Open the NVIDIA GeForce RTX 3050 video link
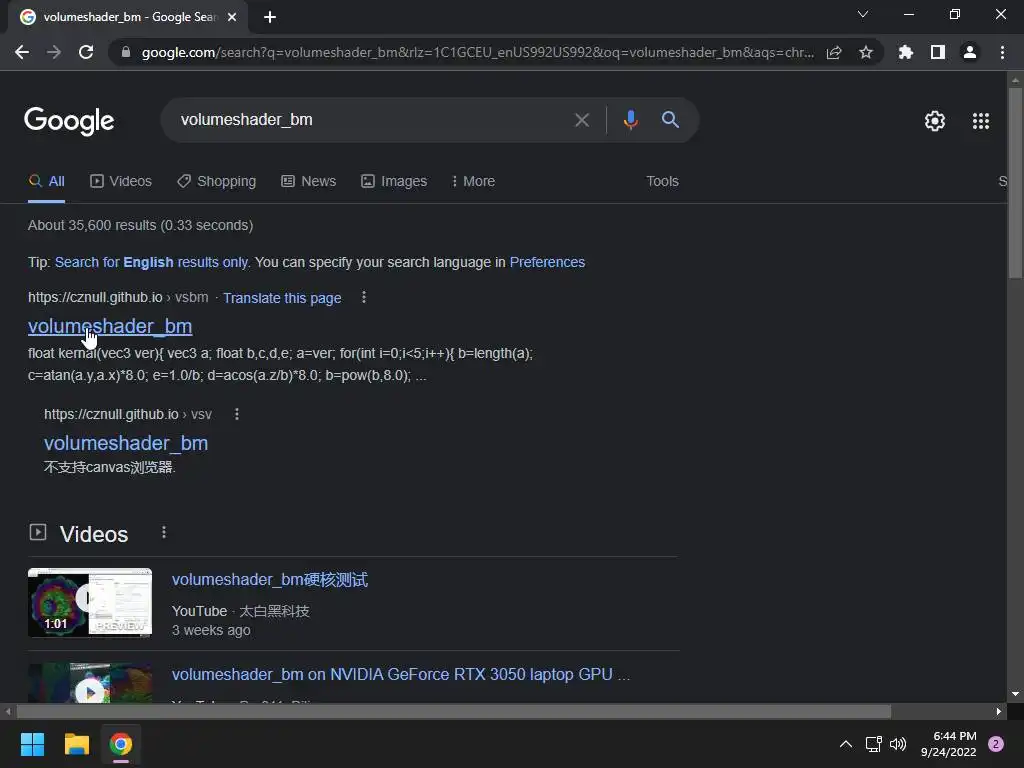The image size is (1024, 768). coord(401,675)
